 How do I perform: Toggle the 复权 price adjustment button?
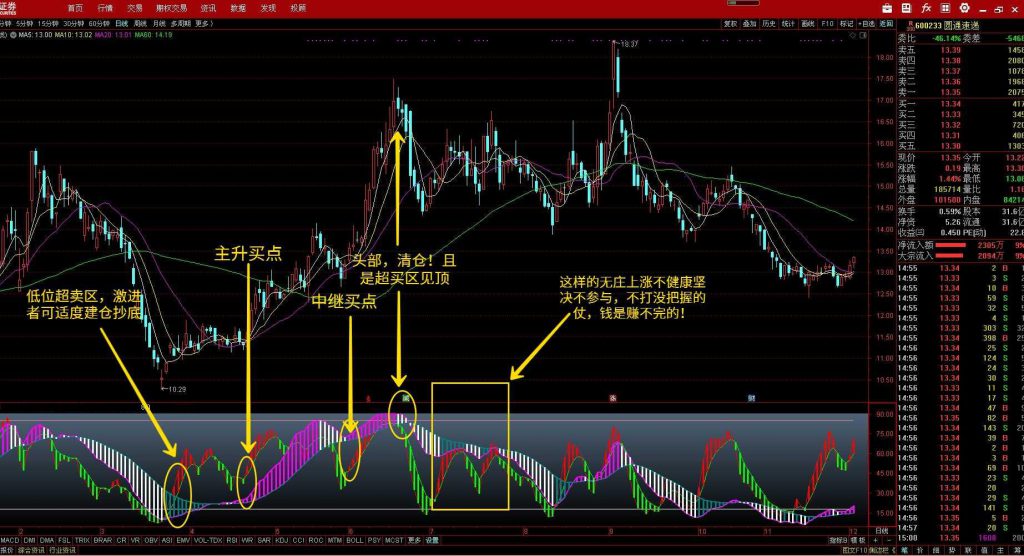pyautogui.click(x=731, y=22)
